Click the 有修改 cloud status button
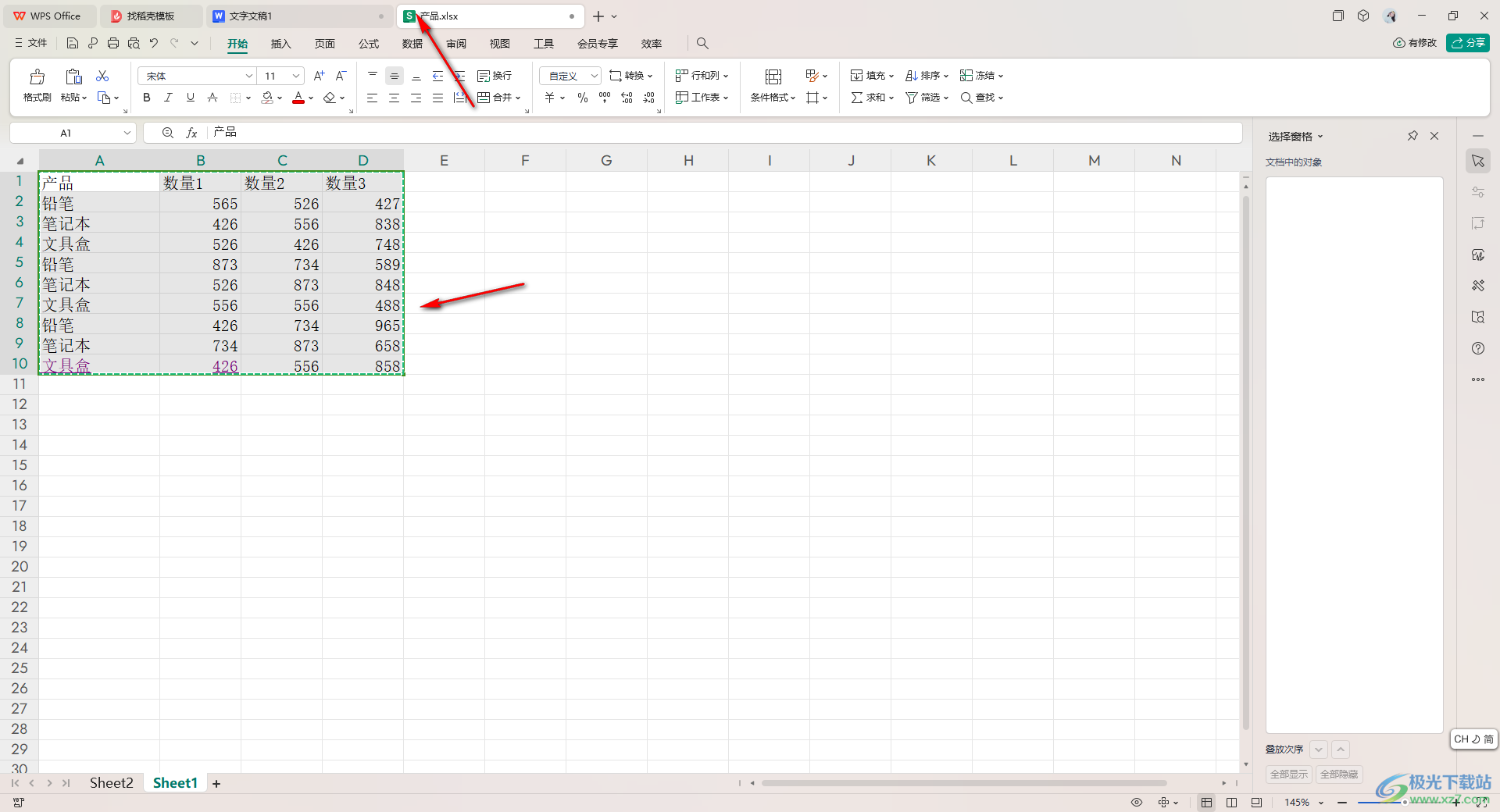Viewport: 1500px width, 812px height. 1415,43
